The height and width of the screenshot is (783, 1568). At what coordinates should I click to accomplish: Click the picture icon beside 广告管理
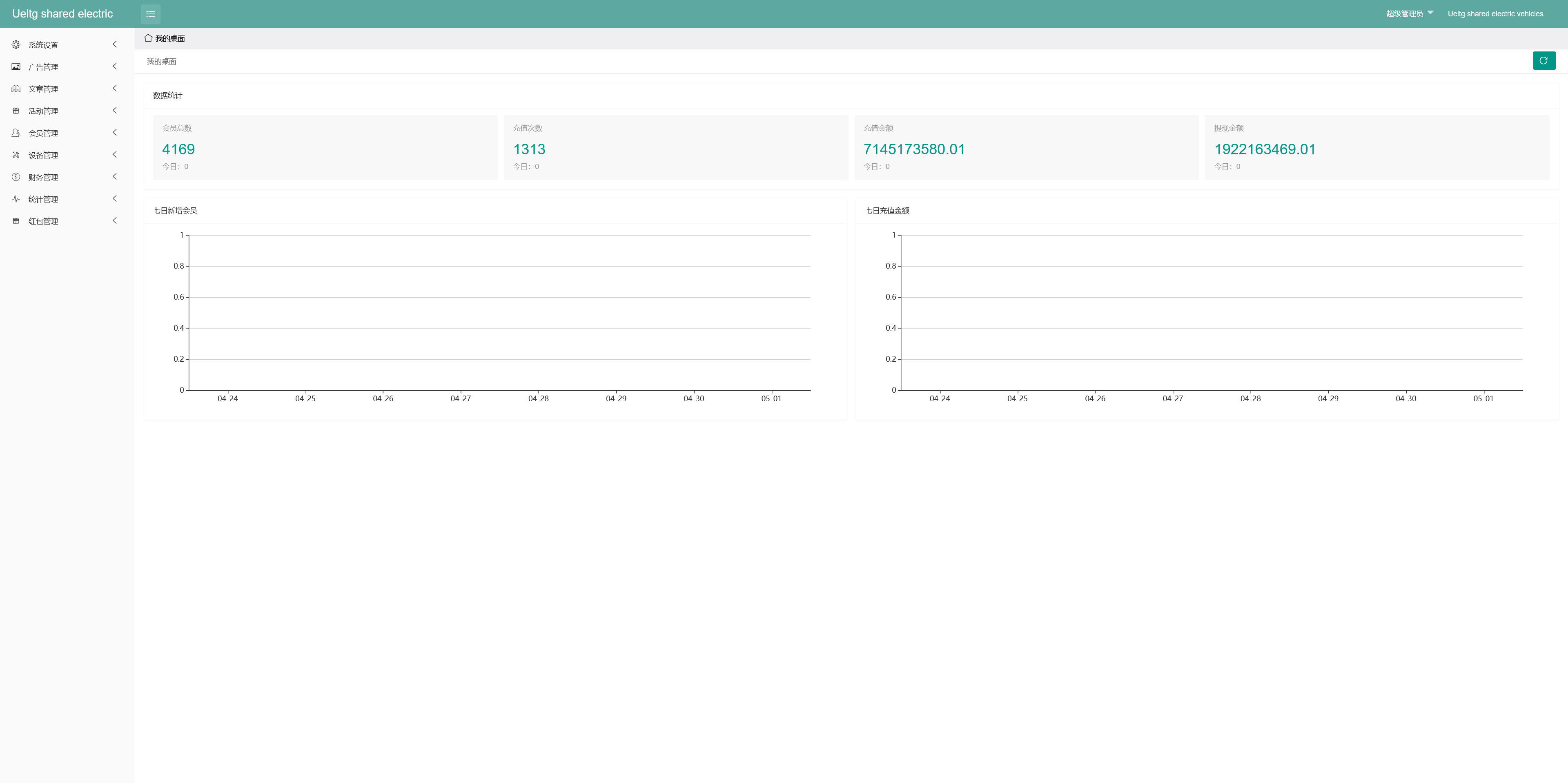coord(16,67)
